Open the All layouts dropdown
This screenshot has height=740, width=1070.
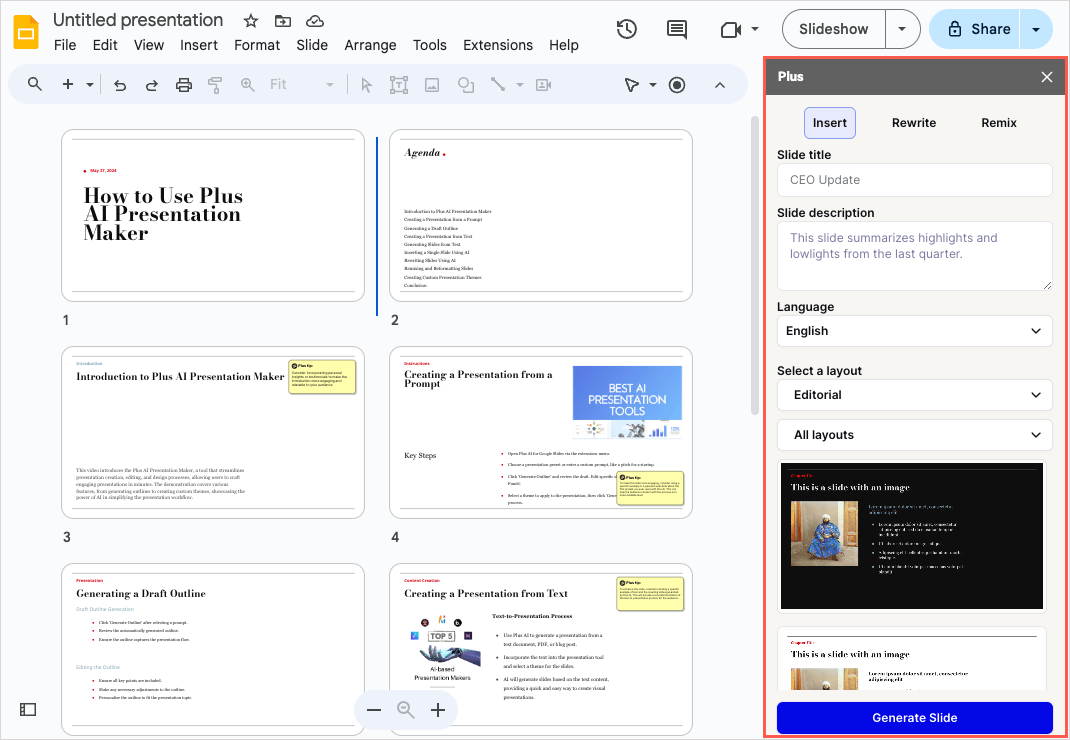[x=914, y=435]
